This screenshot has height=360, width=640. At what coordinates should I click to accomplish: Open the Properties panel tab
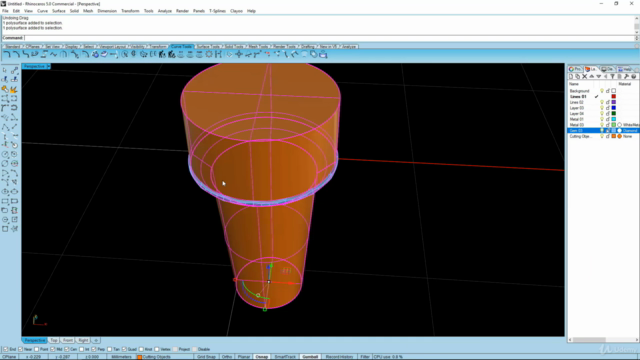point(575,69)
